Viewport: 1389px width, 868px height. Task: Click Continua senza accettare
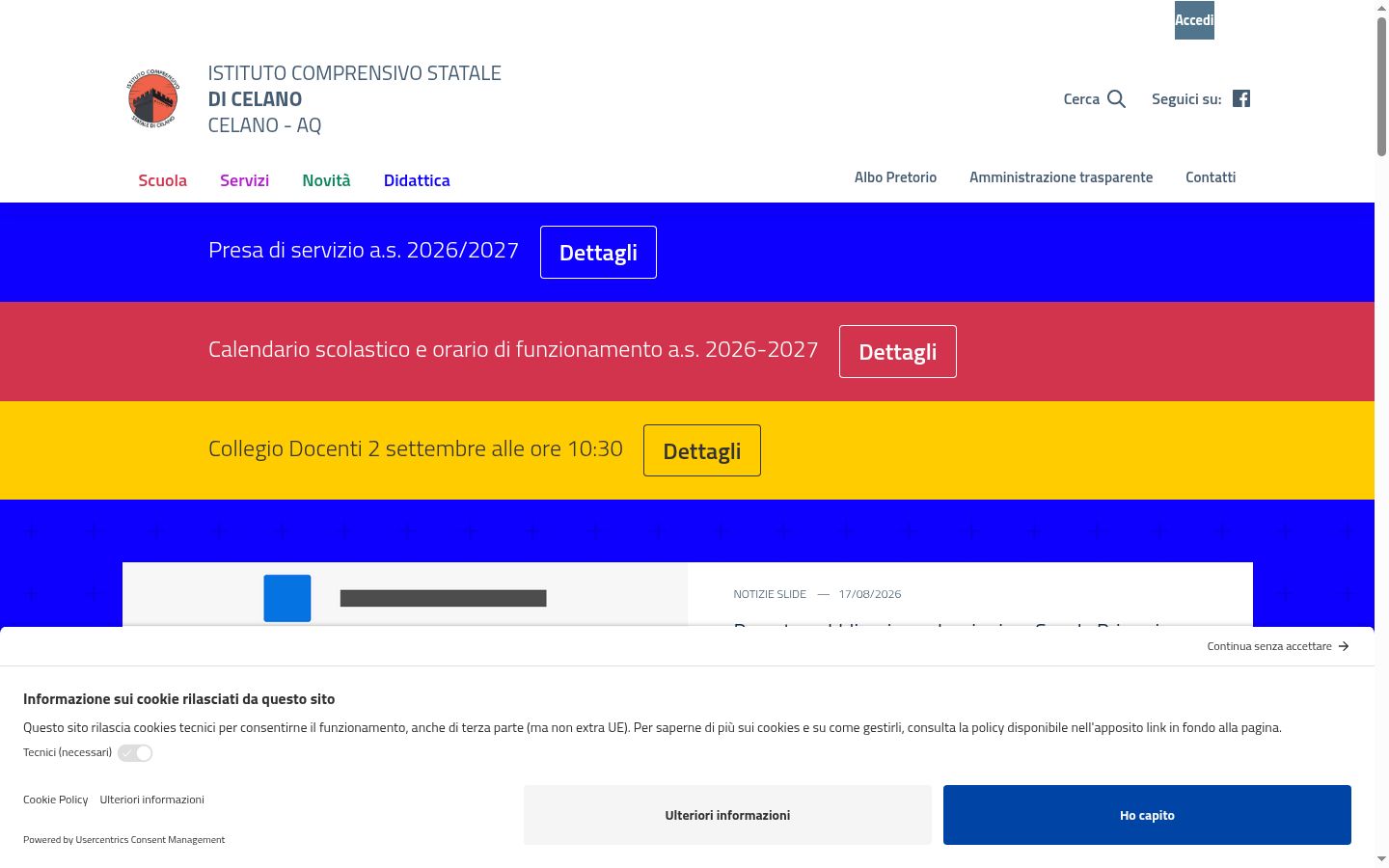1278,646
